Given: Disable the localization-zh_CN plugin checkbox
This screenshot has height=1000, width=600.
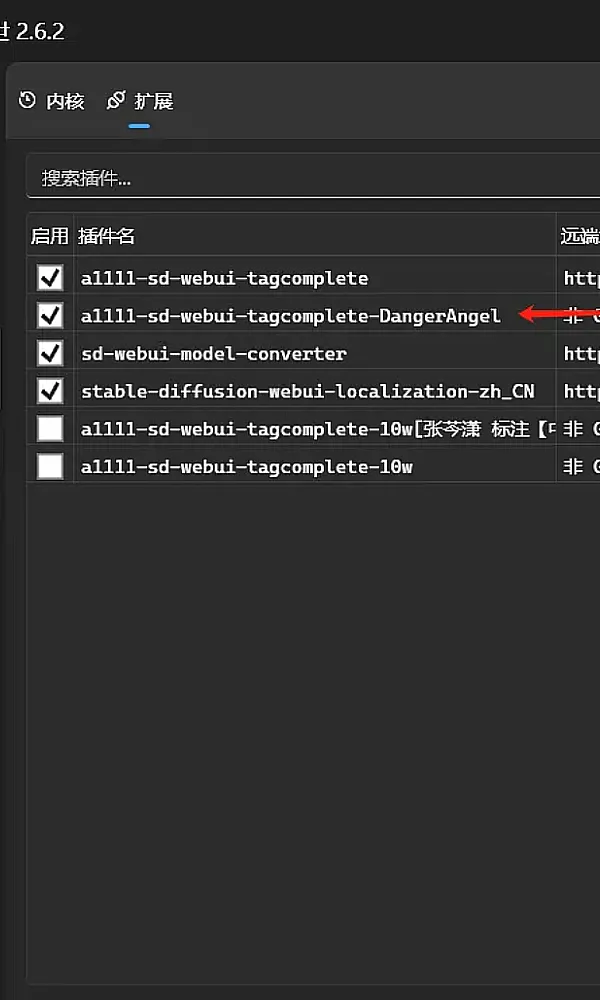Looking at the screenshot, I should click(50, 391).
